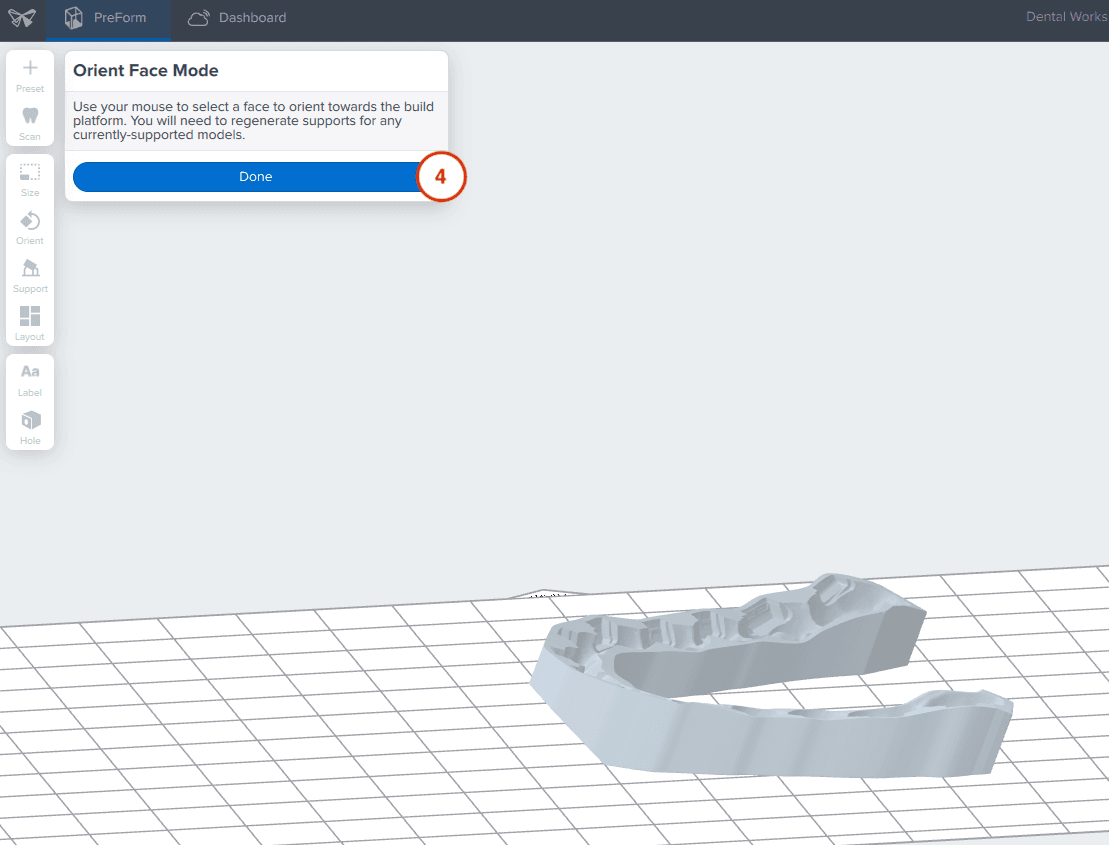Open the Dashboard tab
1109x845 pixels.
(238, 18)
